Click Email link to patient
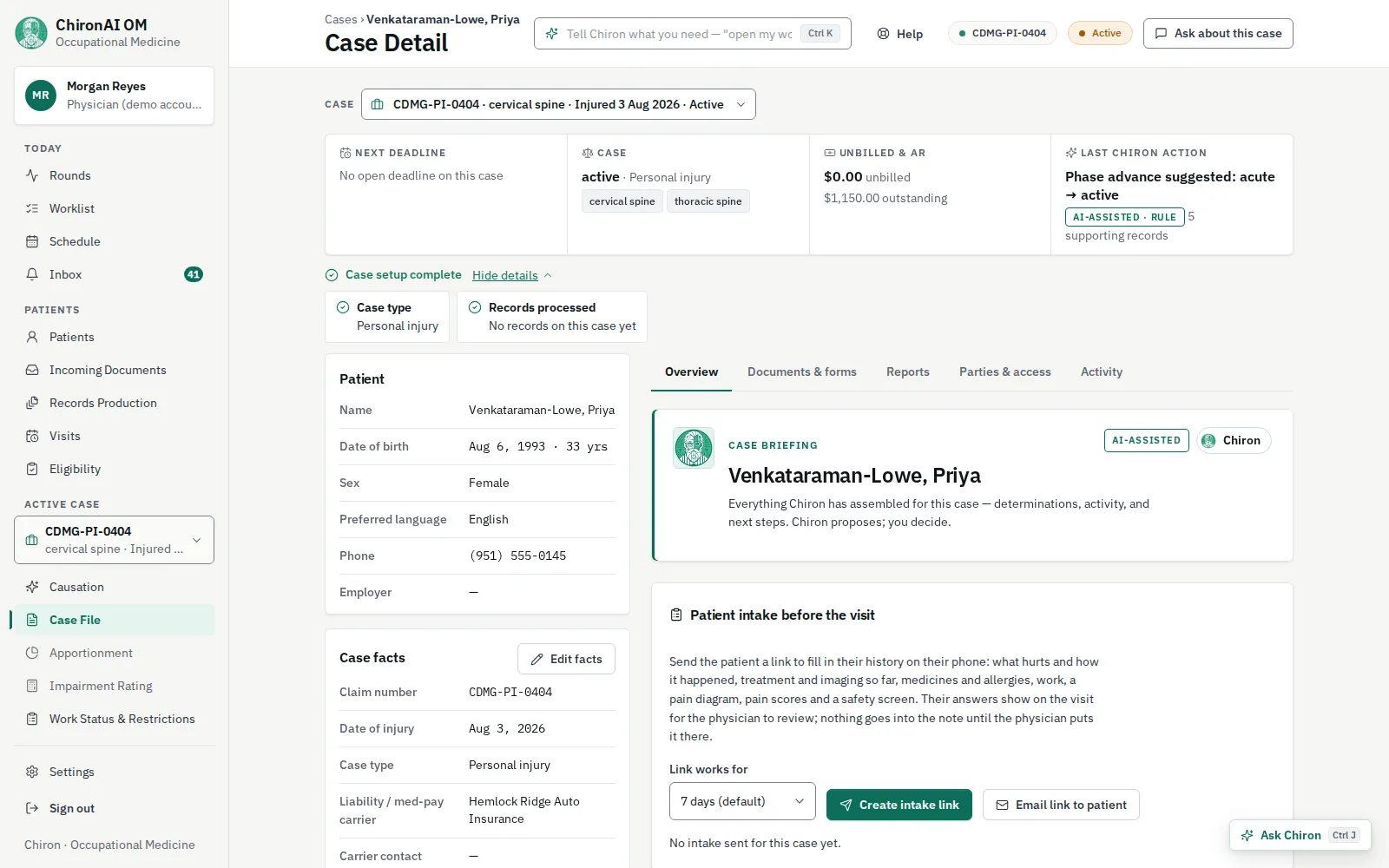Viewport: 1389px width, 868px height. [1061, 805]
